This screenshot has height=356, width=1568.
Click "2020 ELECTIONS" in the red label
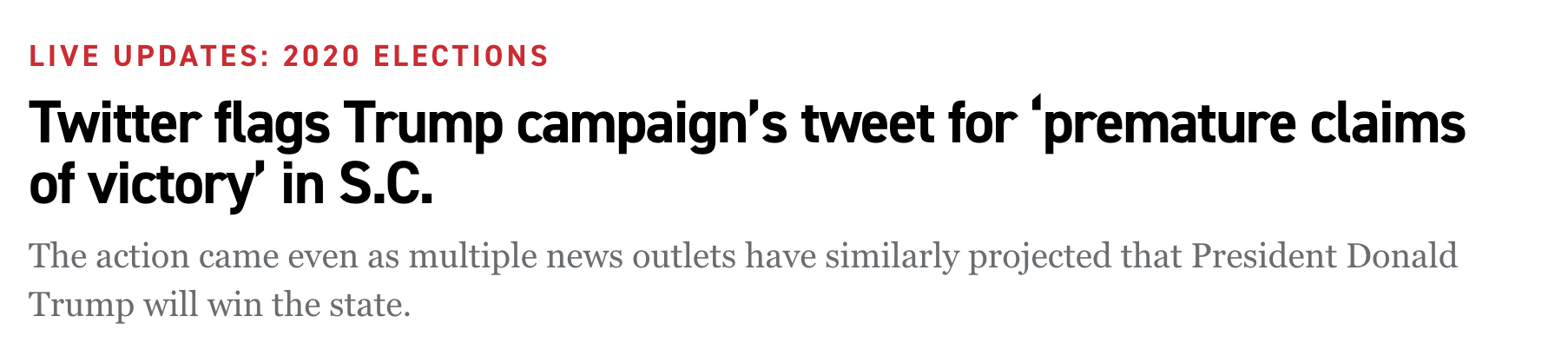(415, 56)
